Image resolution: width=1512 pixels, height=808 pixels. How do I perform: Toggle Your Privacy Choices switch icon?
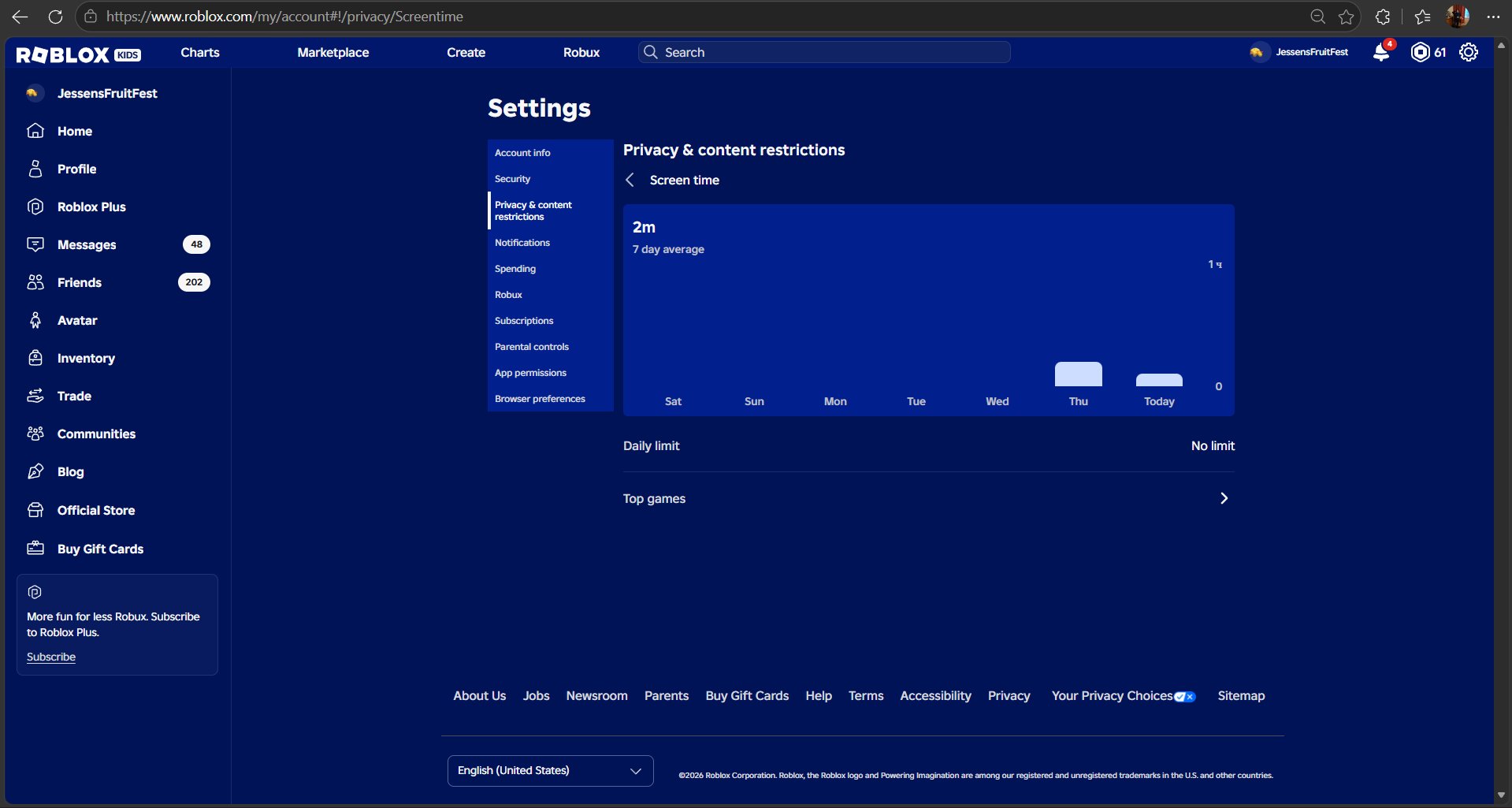click(1185, 697)
